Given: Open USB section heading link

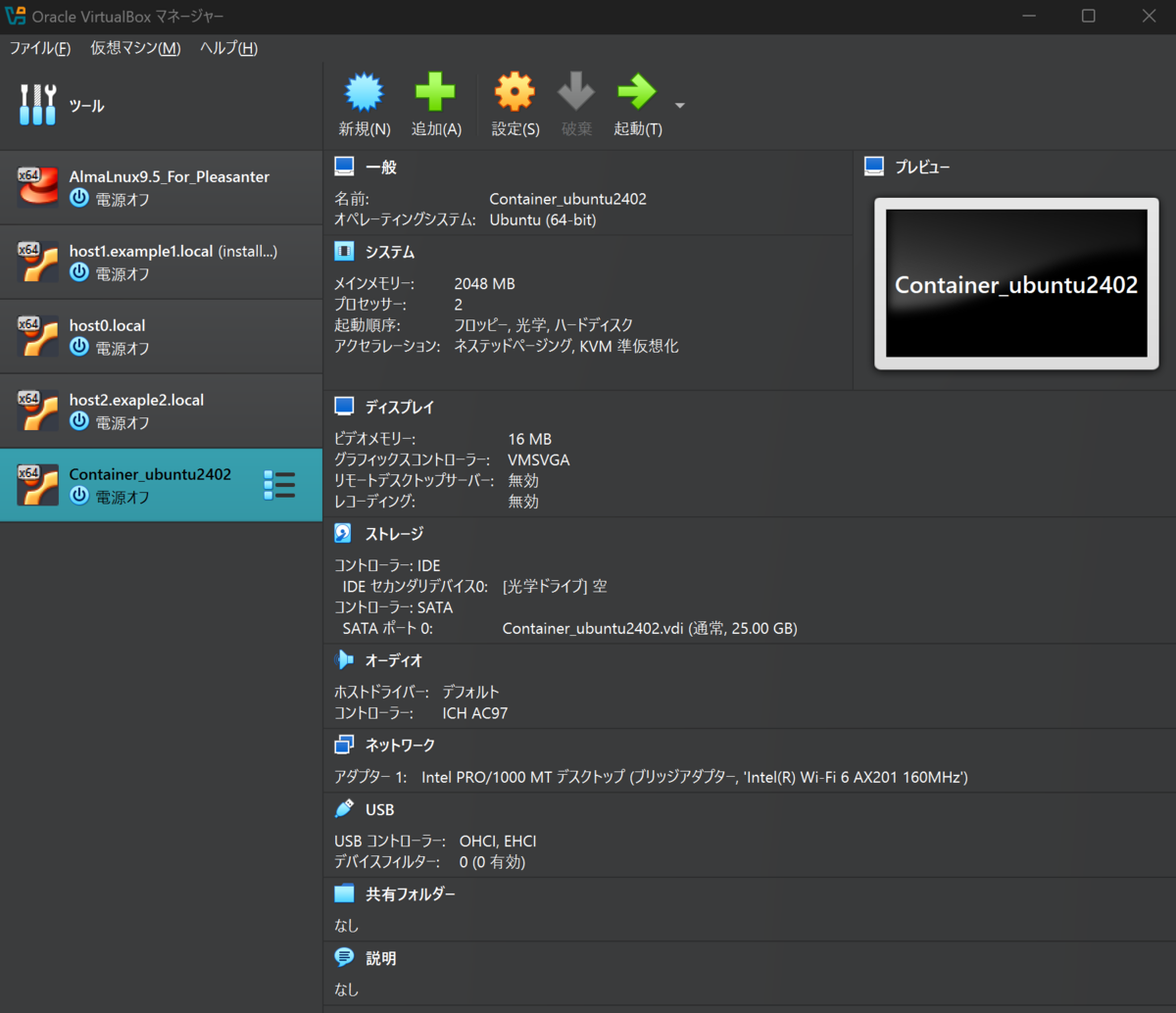Looking at the screenshot, I should 380,810.
